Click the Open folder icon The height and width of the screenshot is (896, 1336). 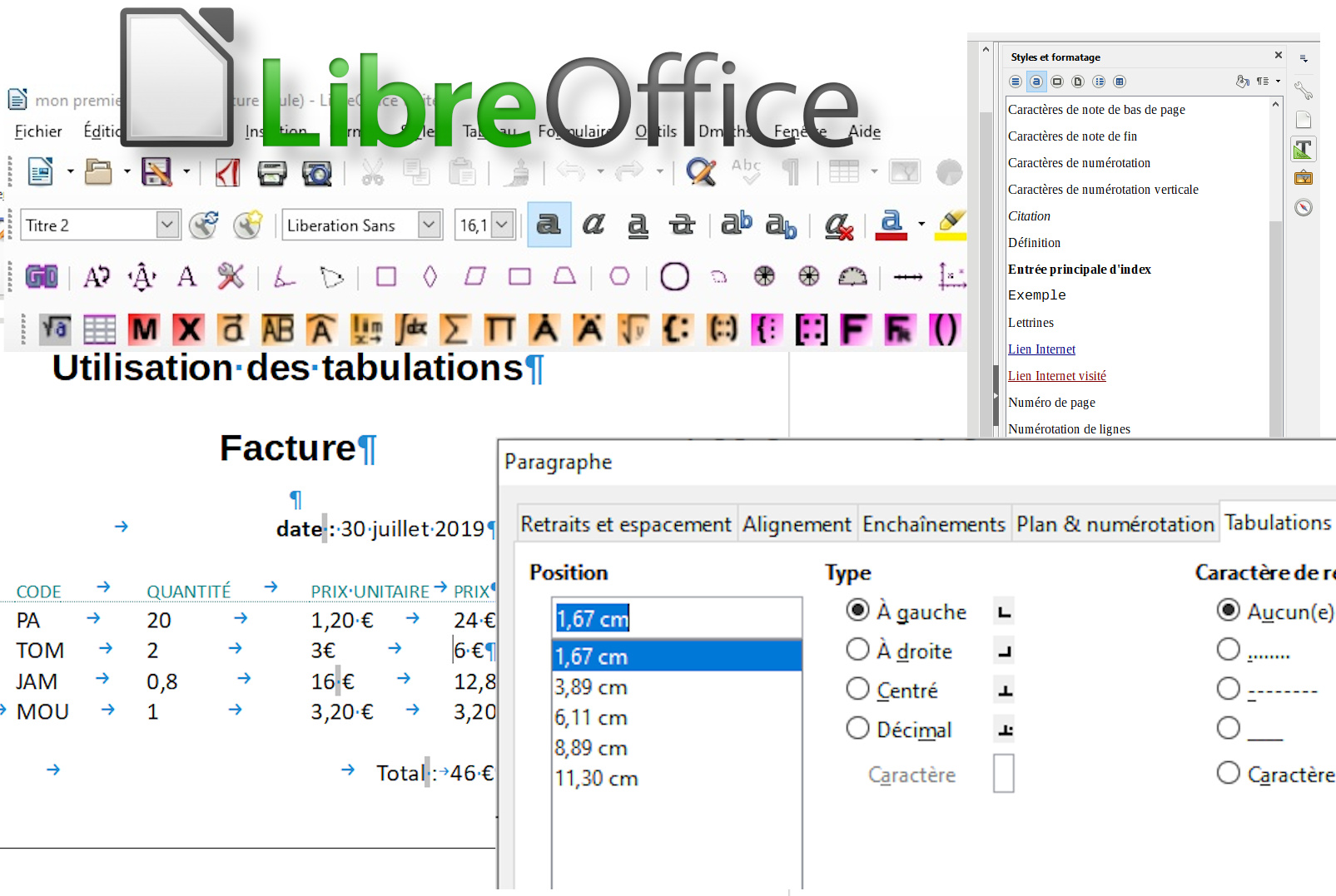(98, 172)
